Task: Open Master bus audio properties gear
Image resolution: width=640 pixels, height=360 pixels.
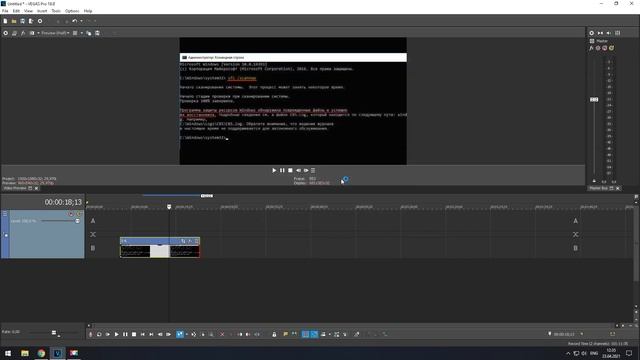Action: (591, 33)
